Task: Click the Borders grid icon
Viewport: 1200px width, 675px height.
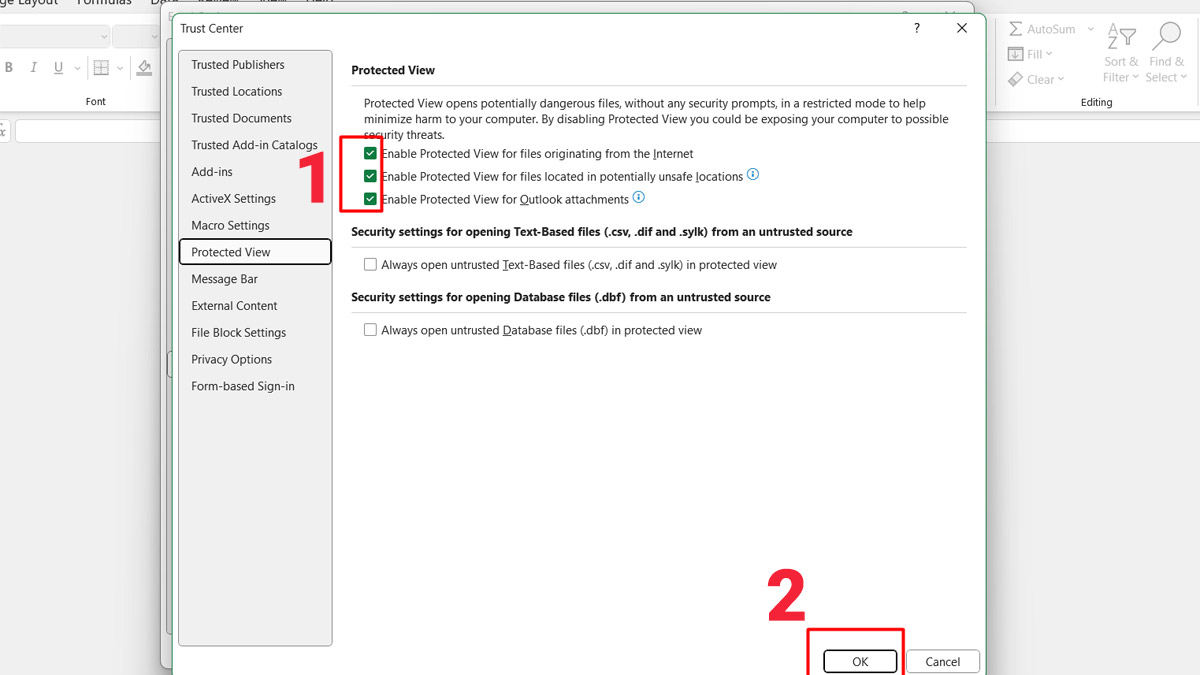Action: [x=101, y=68]
